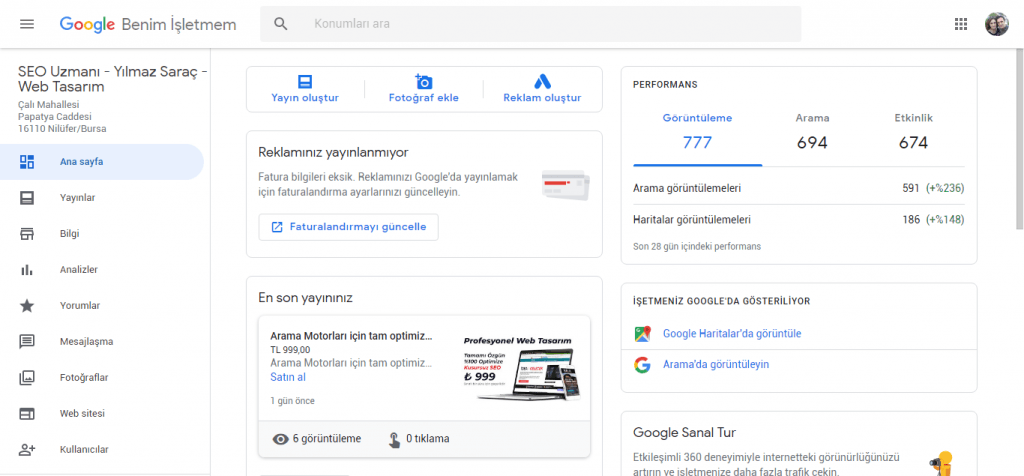This screenshot has width=1024, height=476.
Task: Click the Reklam oluştur Ads icon
Action: coord(542,82)
